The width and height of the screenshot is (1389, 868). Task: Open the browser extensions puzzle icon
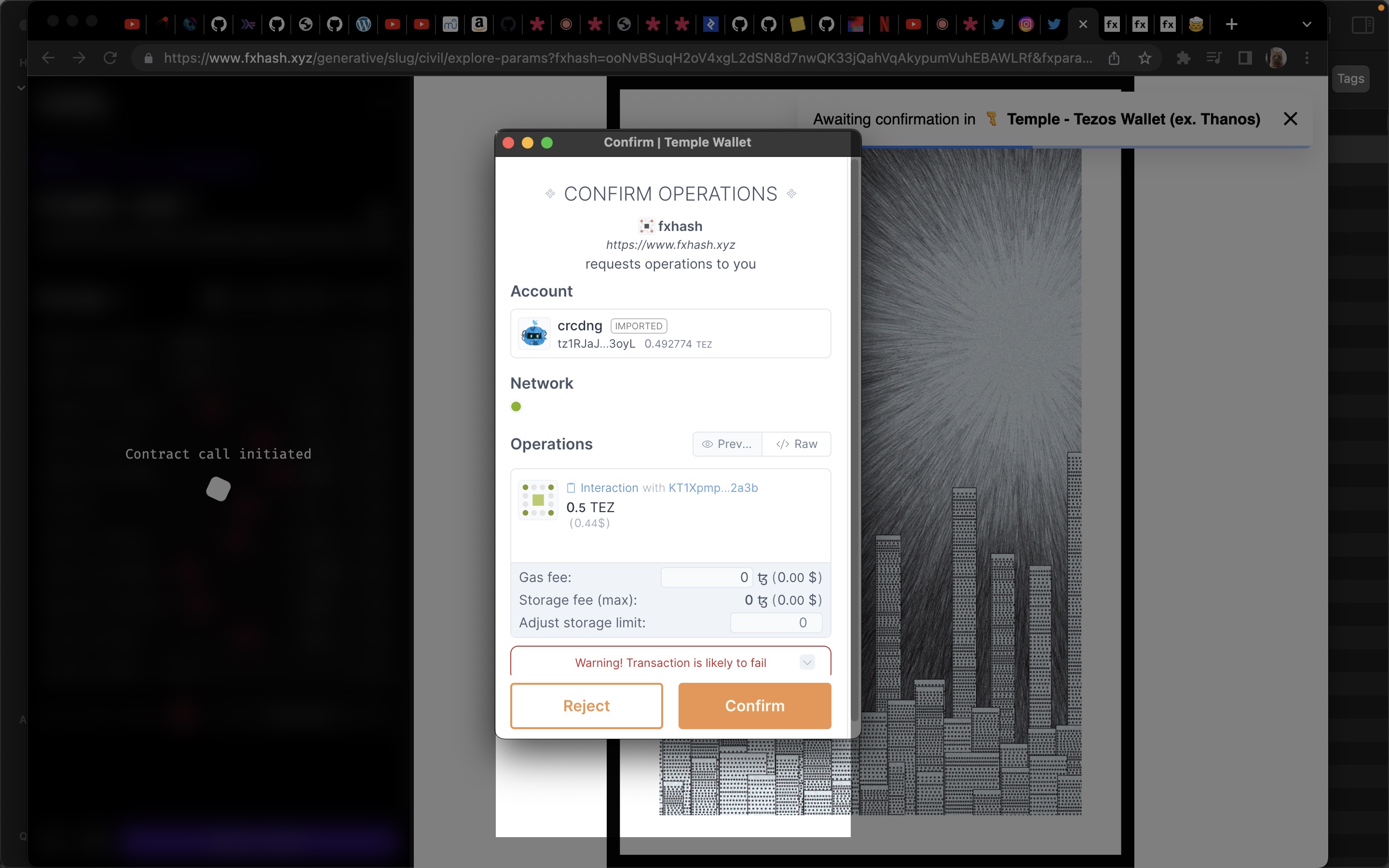pos(1183,58)
